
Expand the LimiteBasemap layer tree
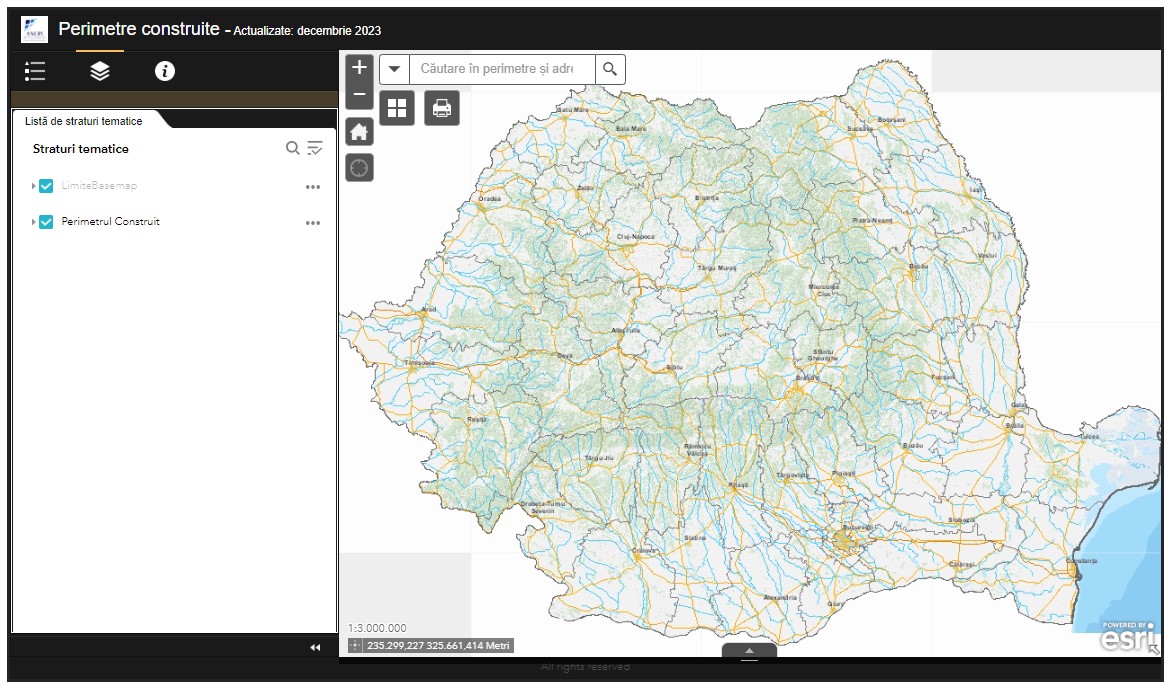click(34, 186)
